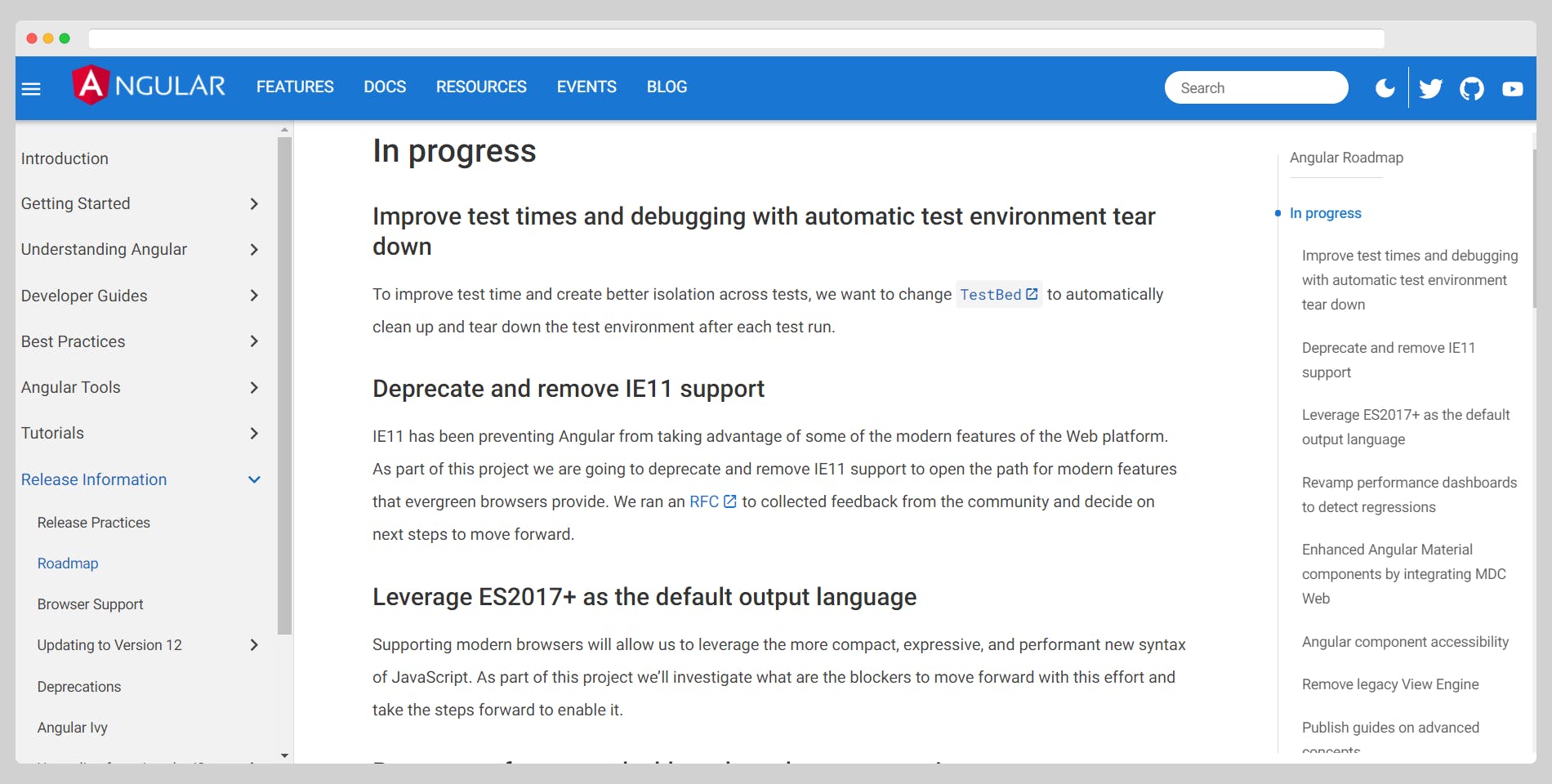Viewport: 1552px width, 784px height.
Task: Click the Angular logo
Action: coord(149,85)
